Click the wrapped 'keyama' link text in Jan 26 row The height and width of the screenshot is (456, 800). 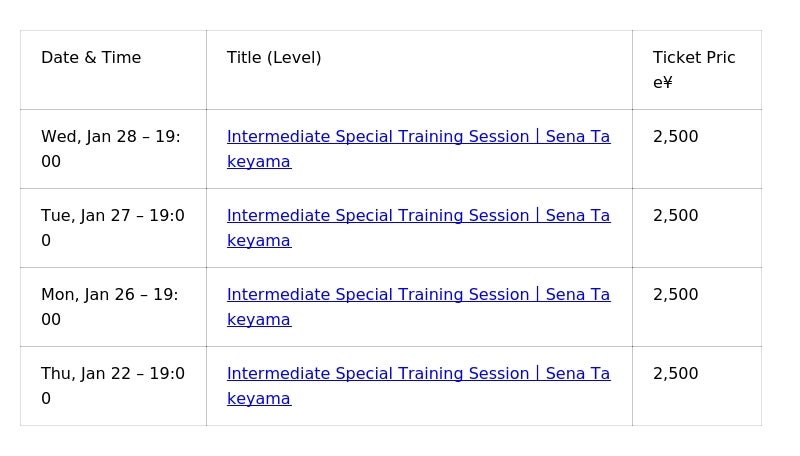pyautogui.click(x=259, y=320)
